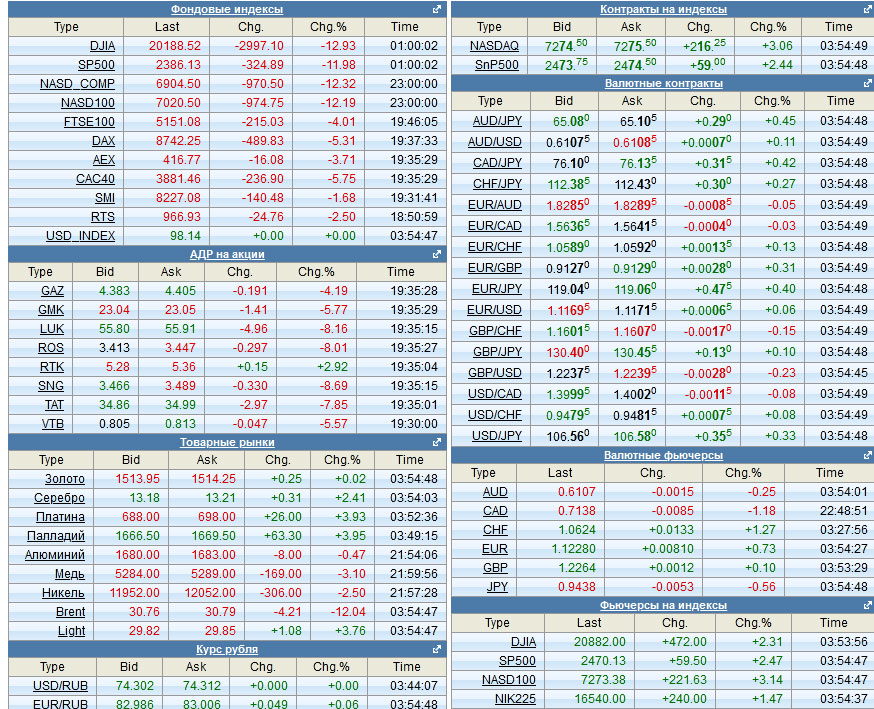The height and width of the screenshot is (709, 874).
Task: Open the NASDAQ index contract link
Action: pyautogui.click(x=494, y=46)
